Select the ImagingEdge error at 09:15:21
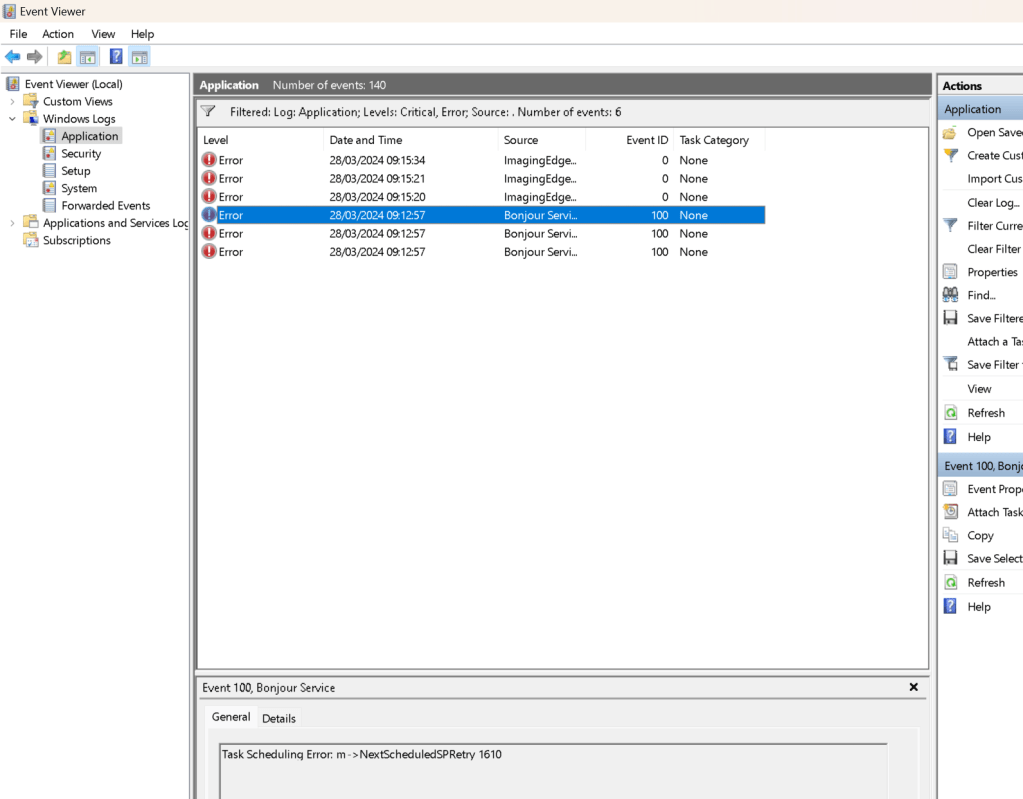 [481, 178]
